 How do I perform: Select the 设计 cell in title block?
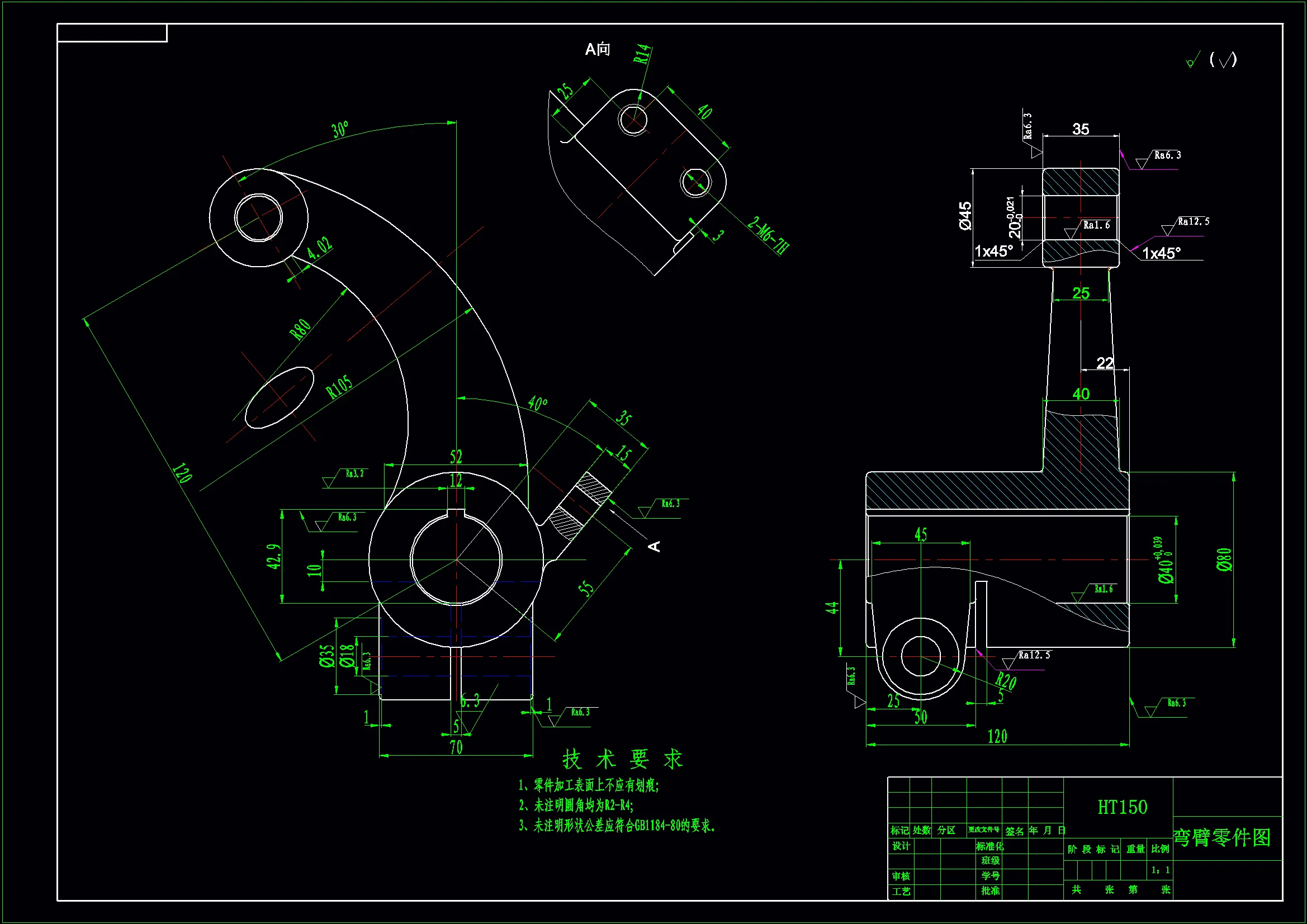click(901, 846)
